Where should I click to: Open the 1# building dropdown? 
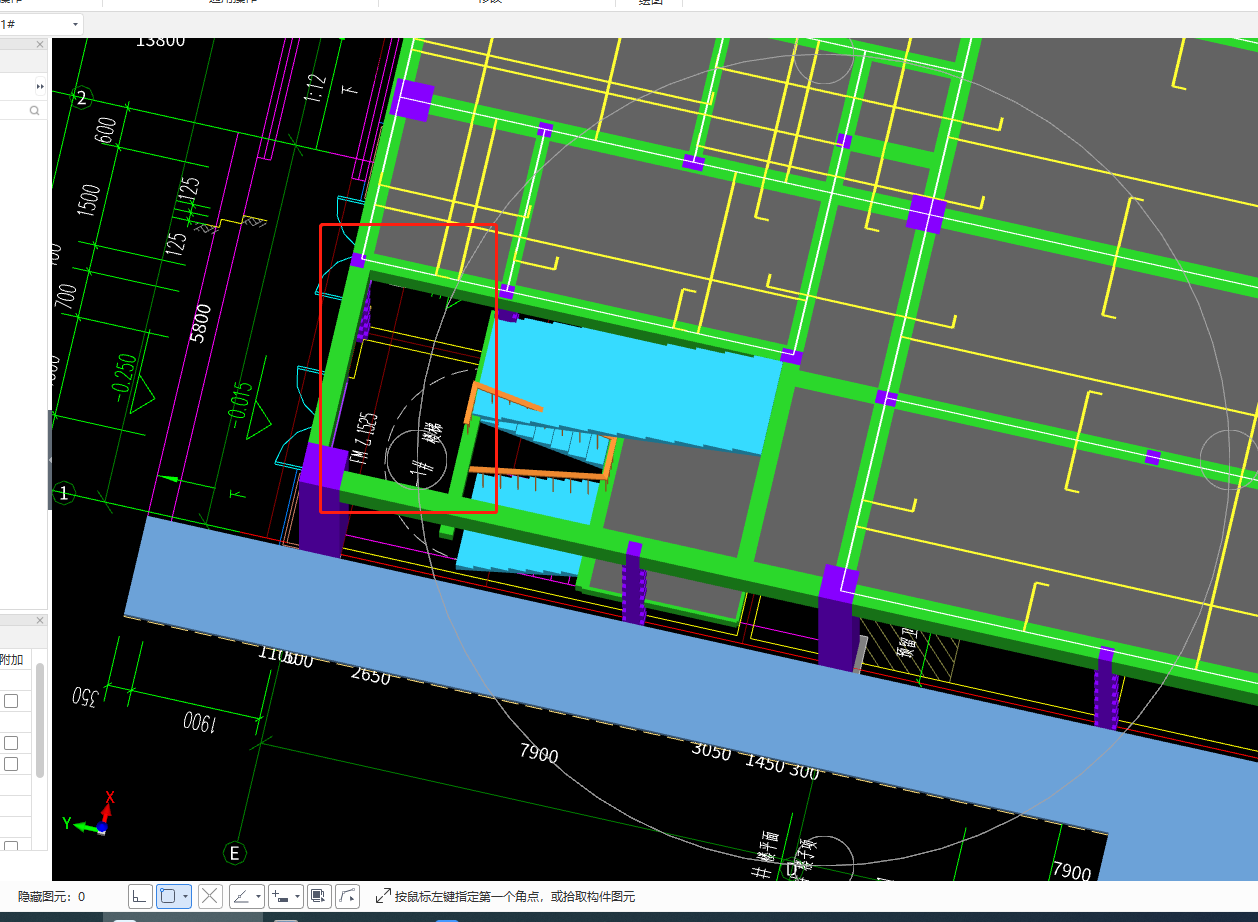[x=75, y=24]
